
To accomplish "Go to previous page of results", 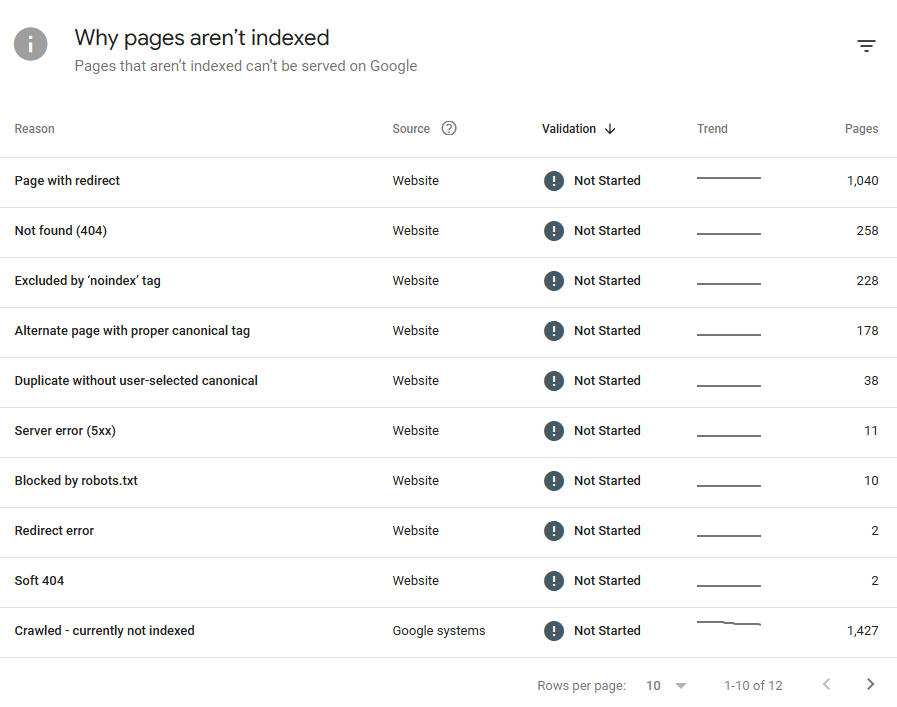I will coord(827,684).
